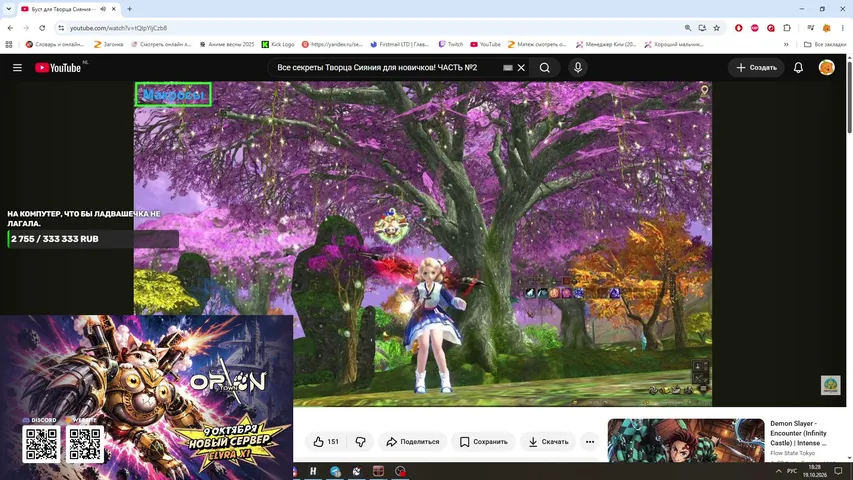Open YouTube notifications bell
This screenshot has width=853, height=480.
[798, 67]
